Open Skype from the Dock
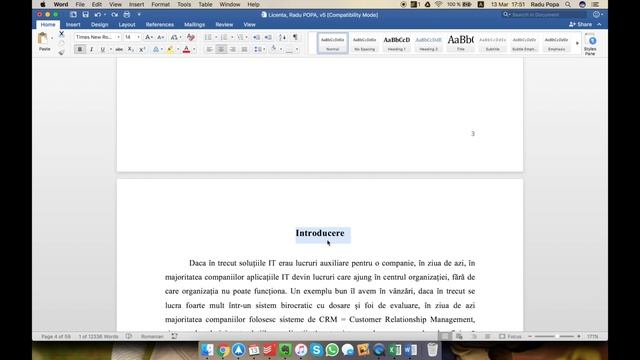The image size is (640, 360). 316,350
